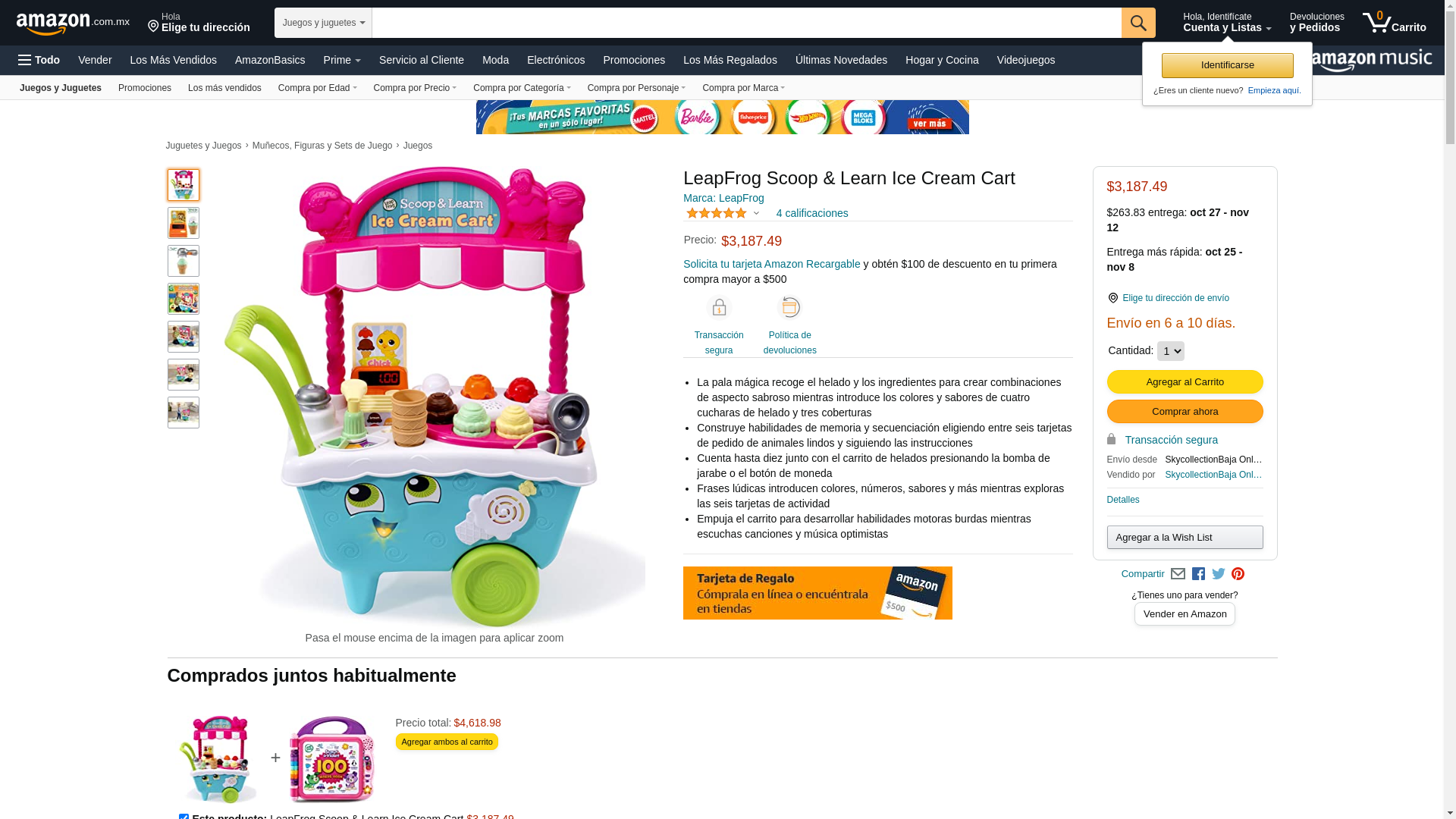Open the shopping cart (Carrito) icon
Image resolution: width=1456 pixels, height=819 pixels.
[1394, 23]
